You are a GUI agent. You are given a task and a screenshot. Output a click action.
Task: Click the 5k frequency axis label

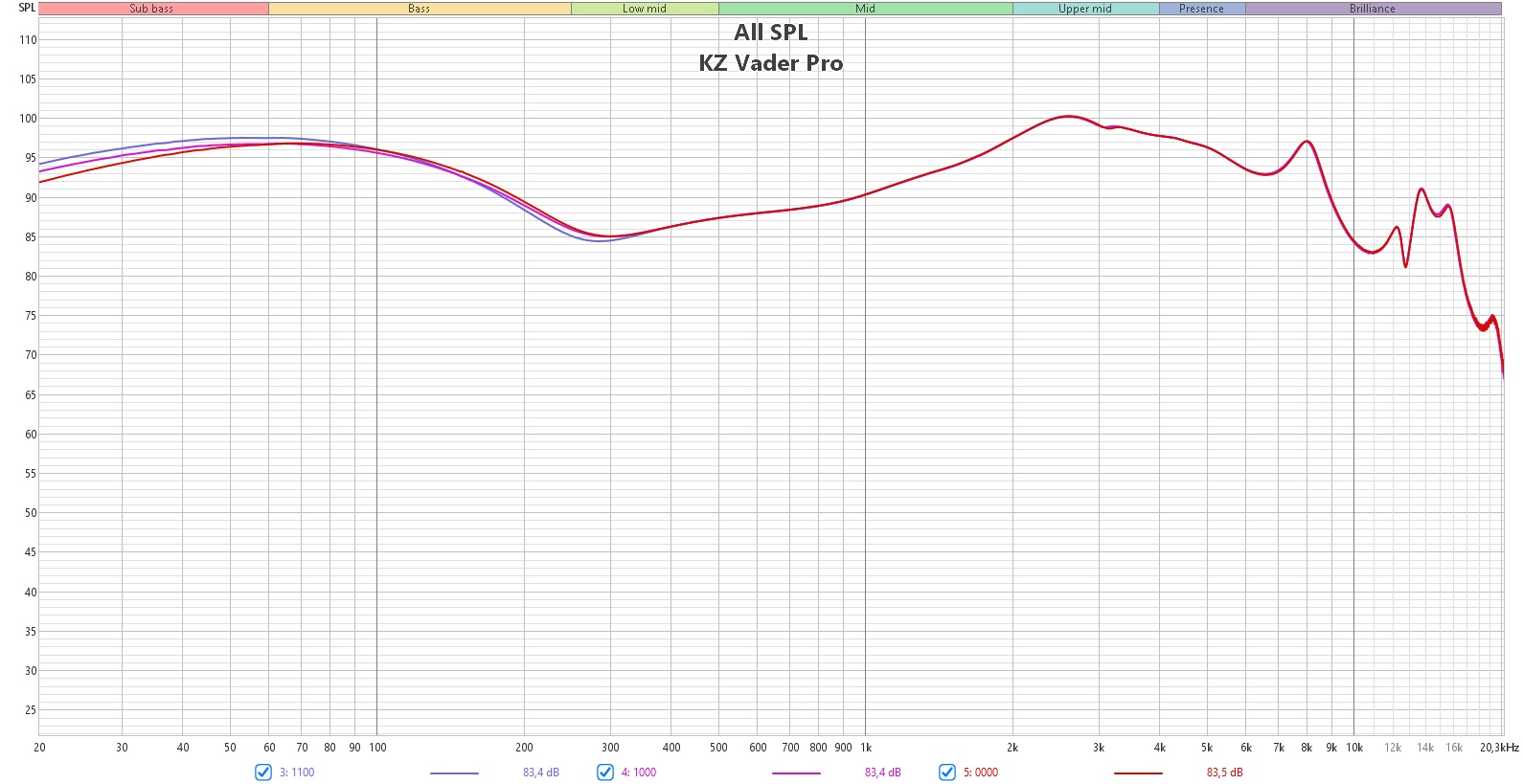1207,748
